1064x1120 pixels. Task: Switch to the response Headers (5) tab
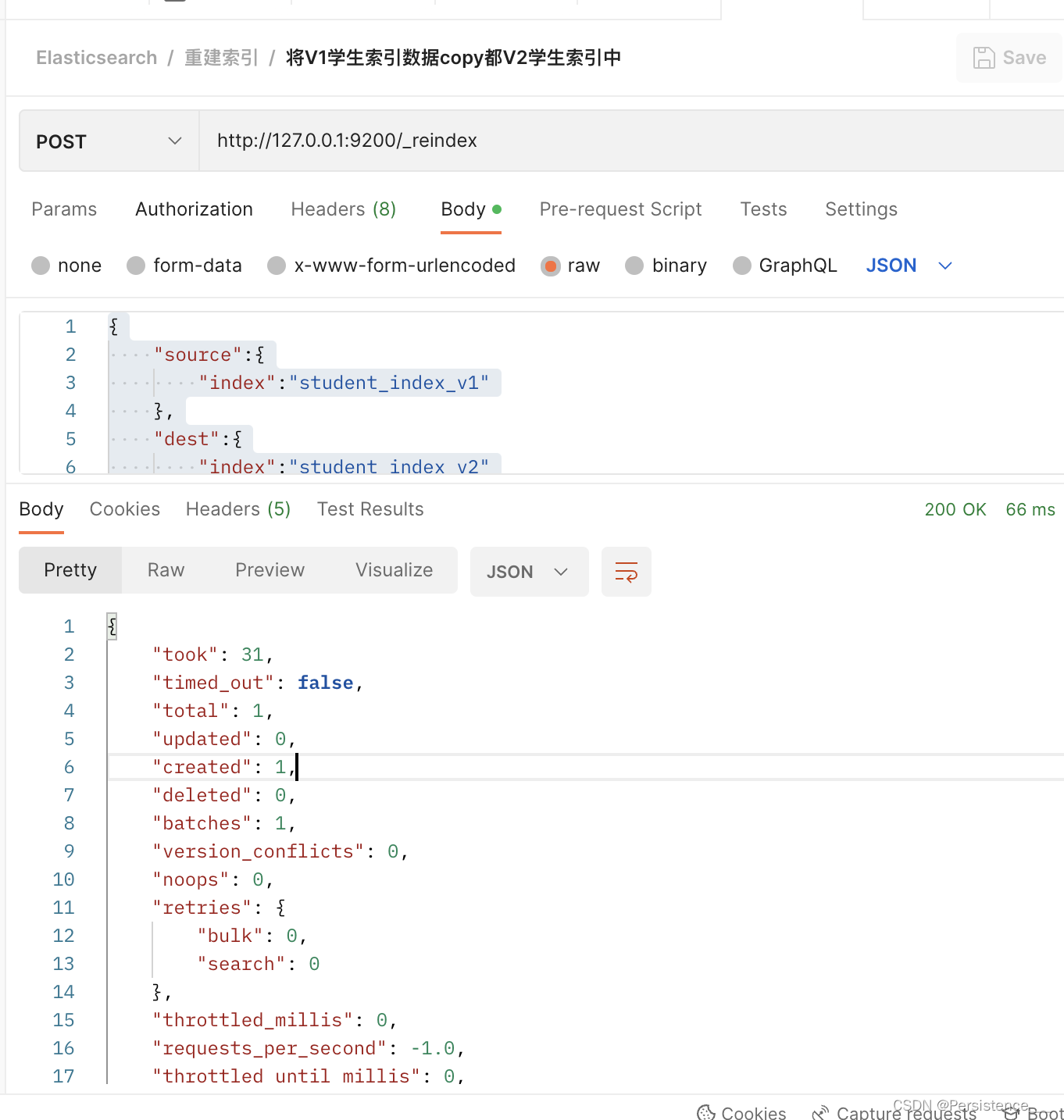(238, 509)
